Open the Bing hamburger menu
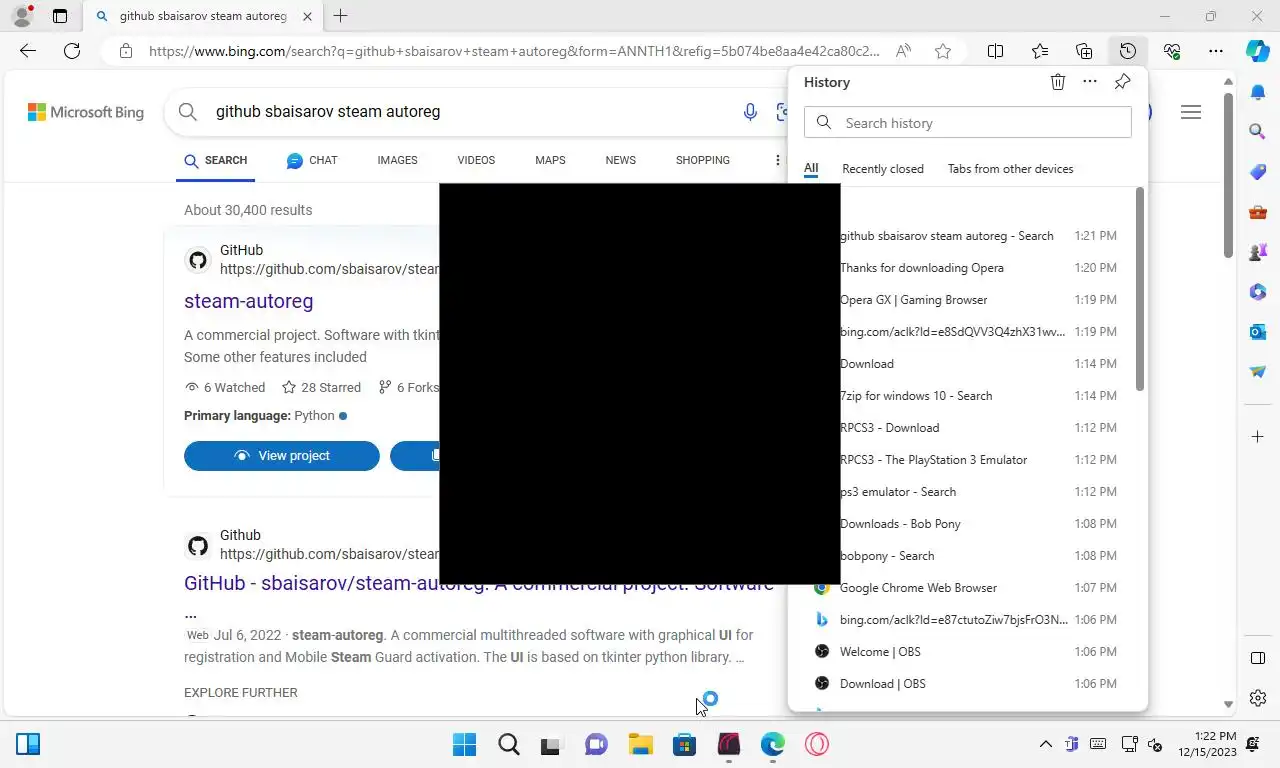 pos(1191,112)
